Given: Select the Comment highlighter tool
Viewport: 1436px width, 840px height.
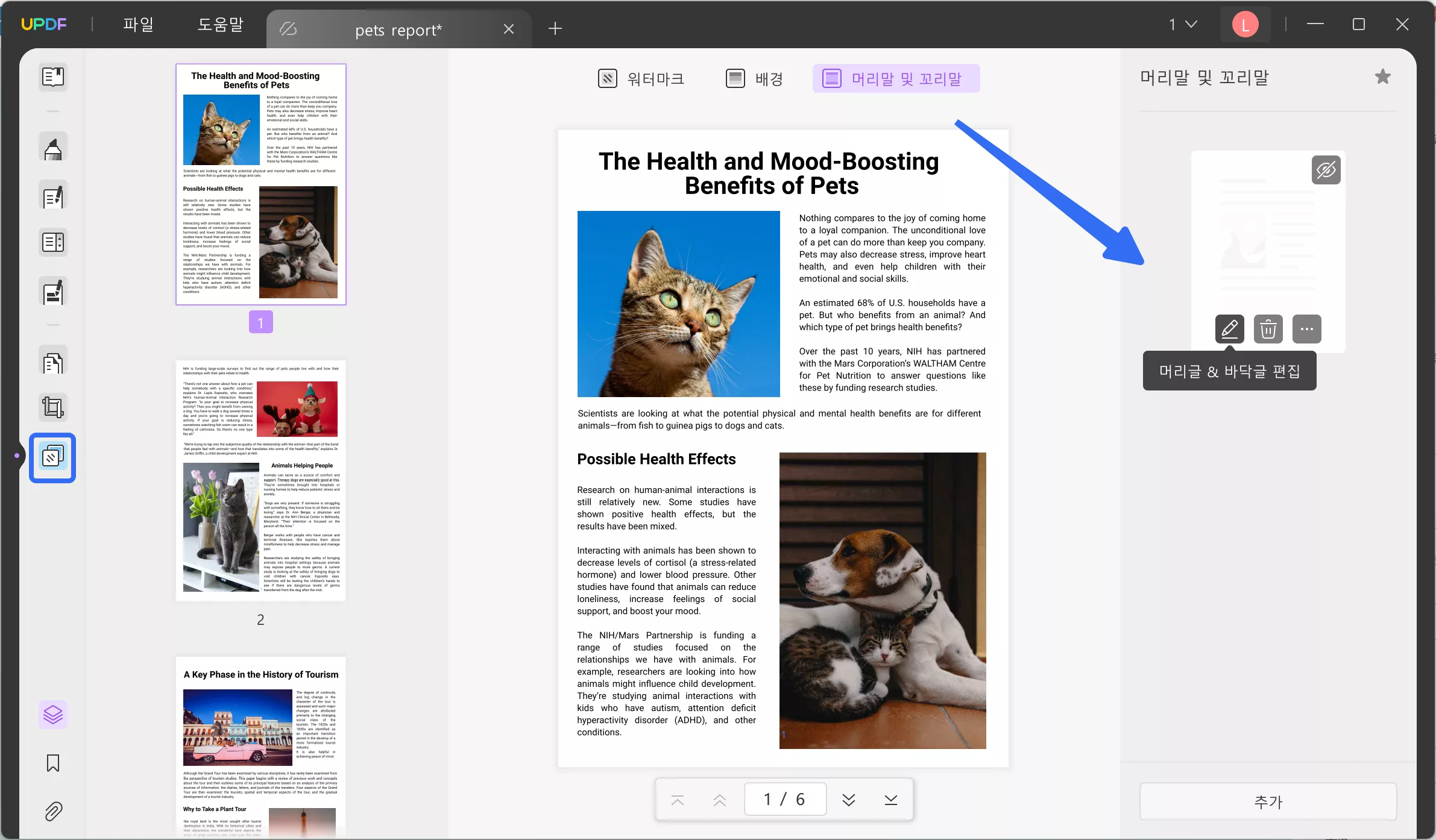Looking at the screenshot, I should coord(53,148).
